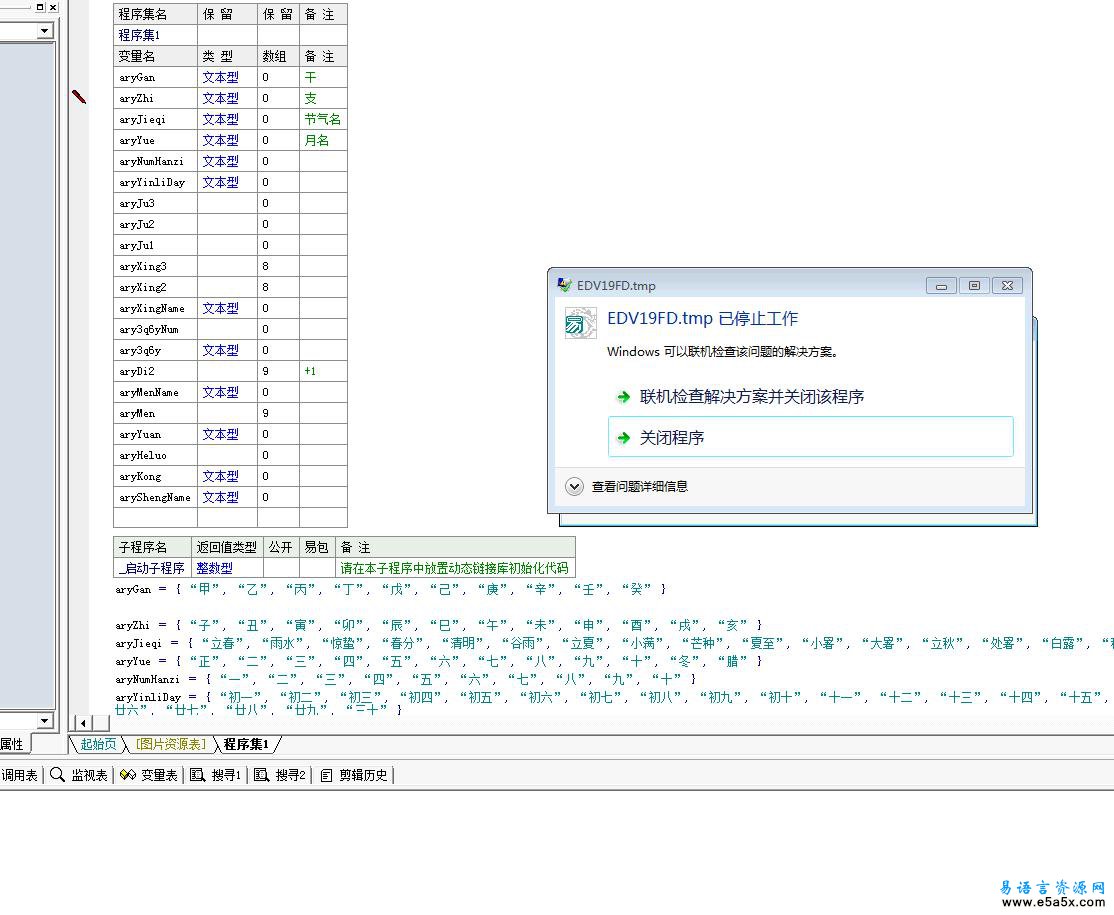The height and width of the screenshot is (915, 1114).
Task: Click the 监视表 magnifier icon
Action: coord(58,775)
